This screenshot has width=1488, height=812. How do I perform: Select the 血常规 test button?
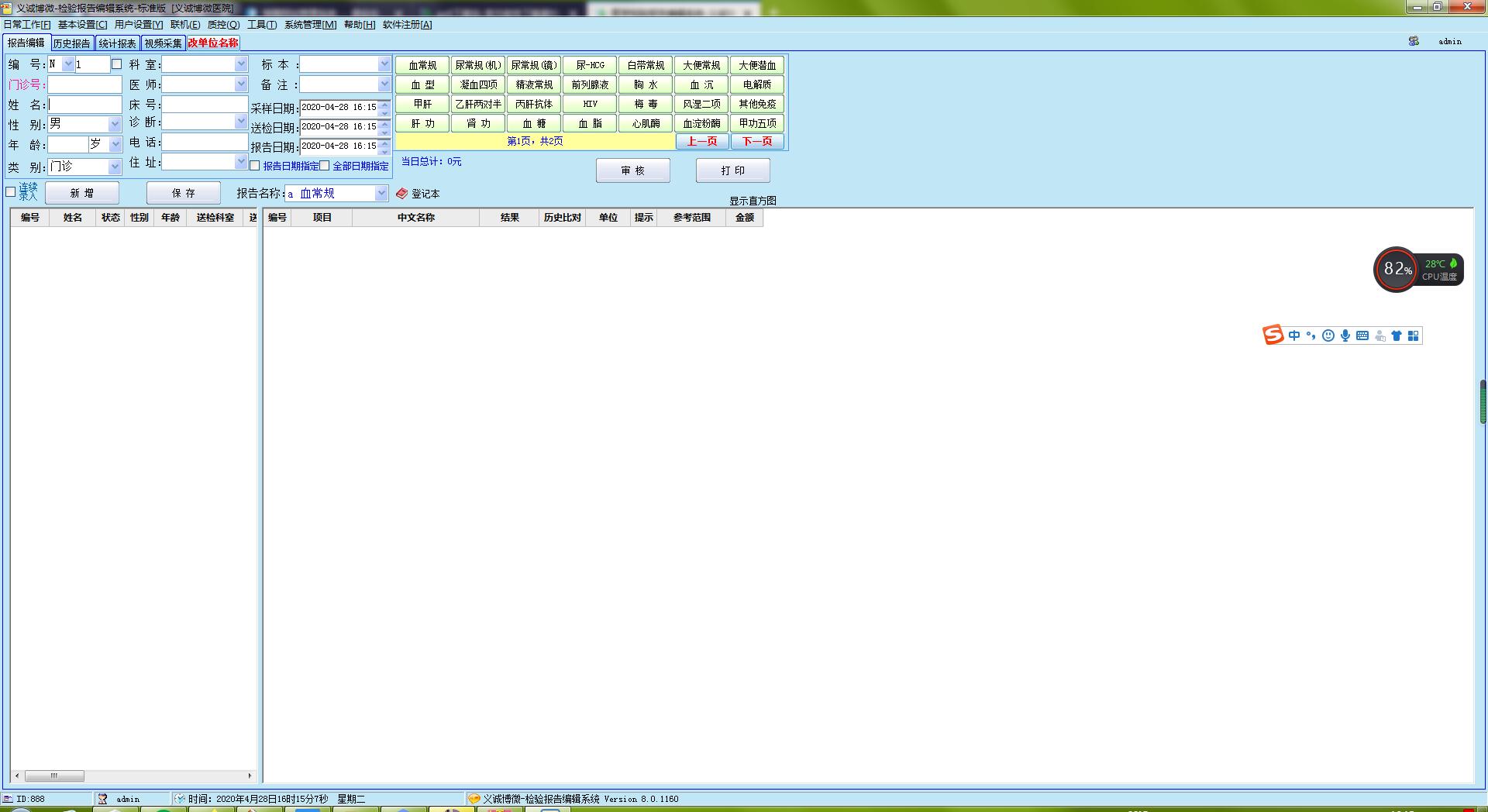[422, 66]
